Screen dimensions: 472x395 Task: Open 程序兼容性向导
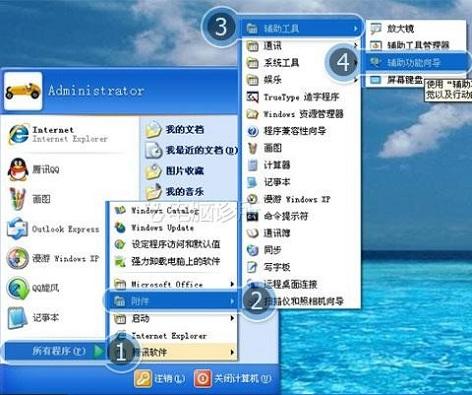[x=286, y=131]
